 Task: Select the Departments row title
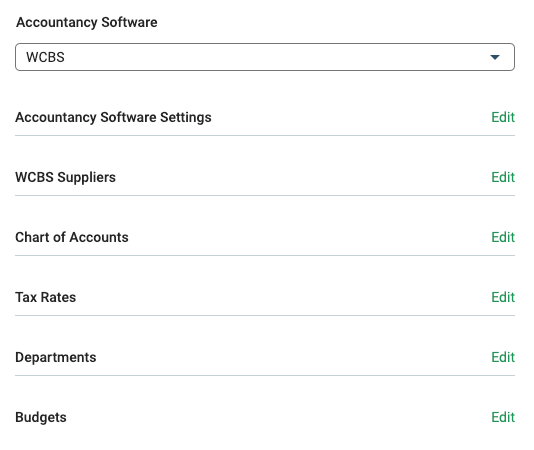click(56, 357)
